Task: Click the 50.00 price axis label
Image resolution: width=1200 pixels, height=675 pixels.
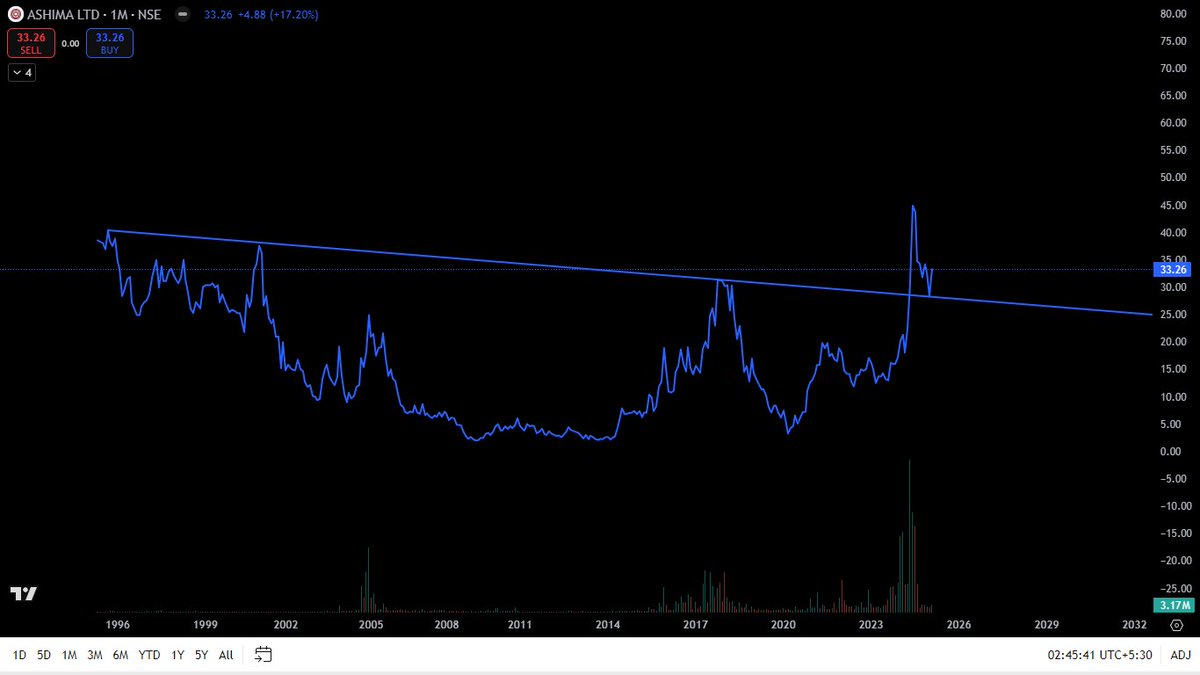Action: pyautogui.click(x=1172, y=178)
